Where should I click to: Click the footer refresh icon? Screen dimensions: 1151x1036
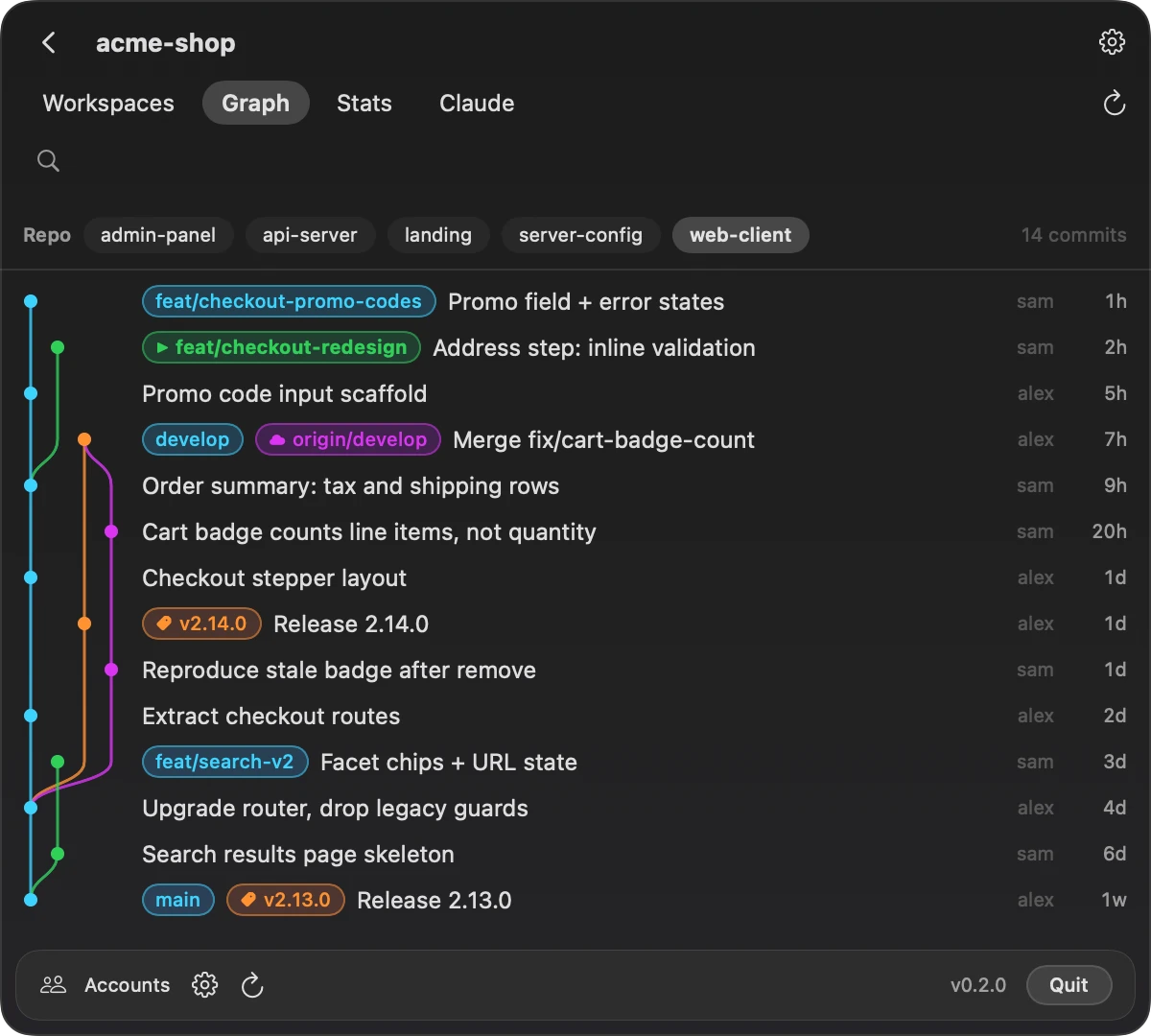(x=251, y=985)
